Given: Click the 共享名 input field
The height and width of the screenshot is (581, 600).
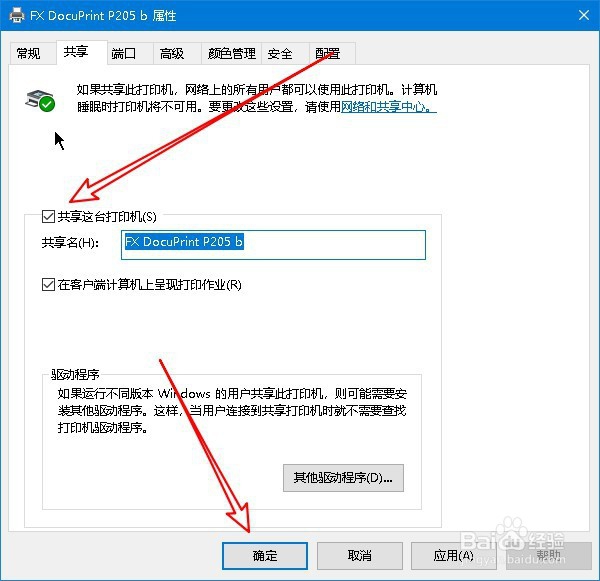Looking at the screenshot, I should tap(273, 245).
